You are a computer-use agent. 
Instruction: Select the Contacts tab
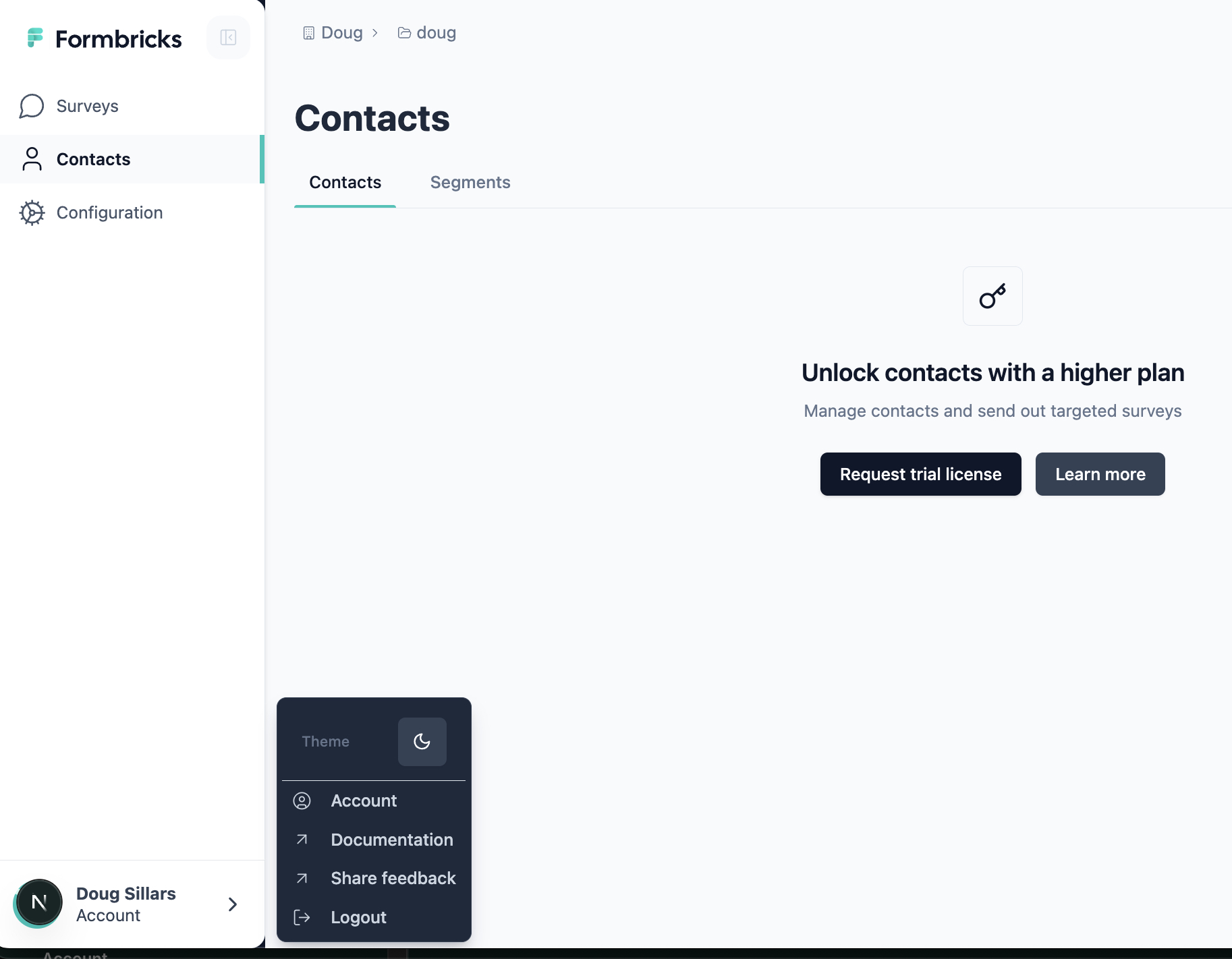point(345,183)
